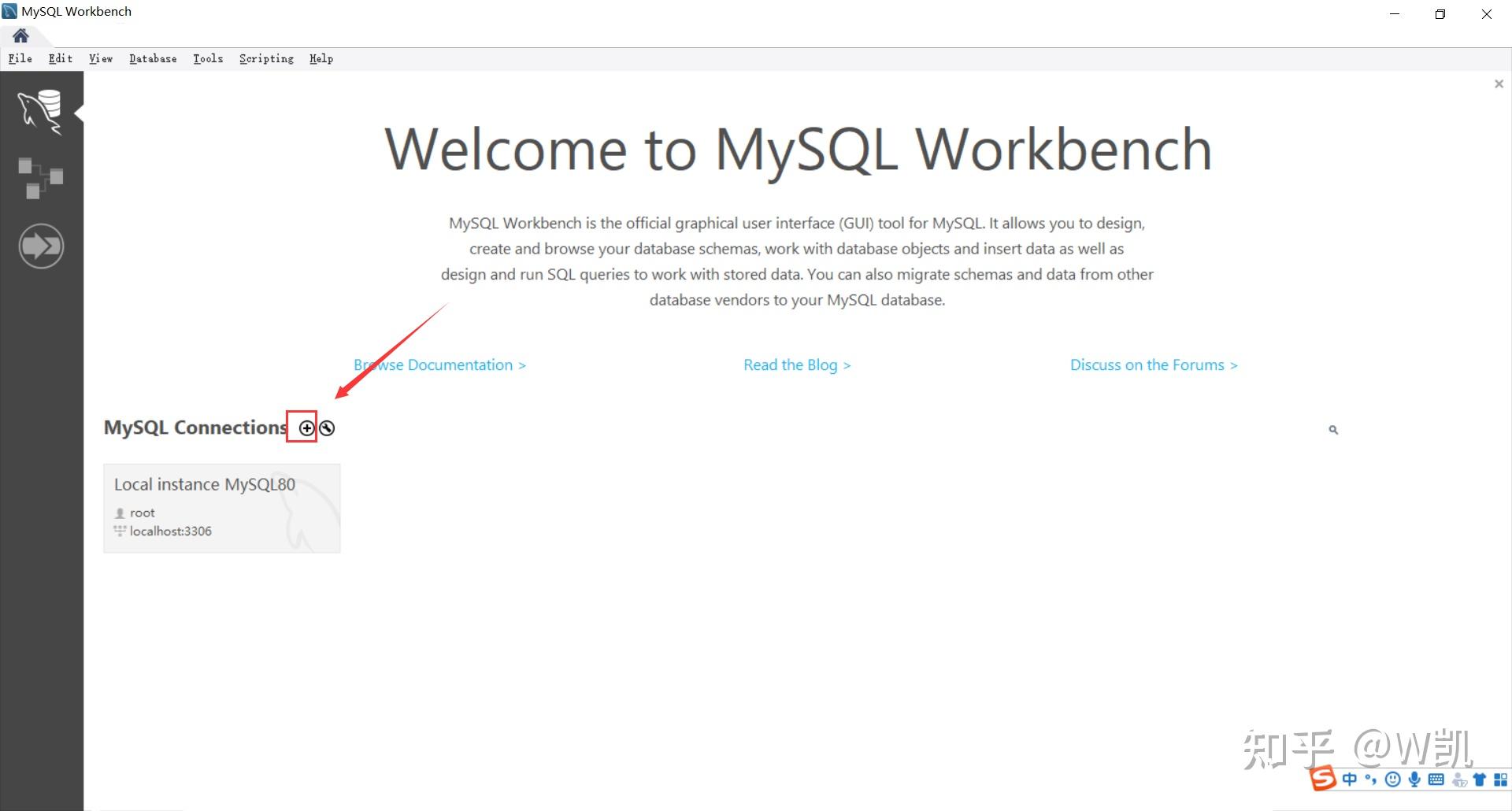Open the Scripting menu
The image size is (1512, 811).
coord(266,58)
